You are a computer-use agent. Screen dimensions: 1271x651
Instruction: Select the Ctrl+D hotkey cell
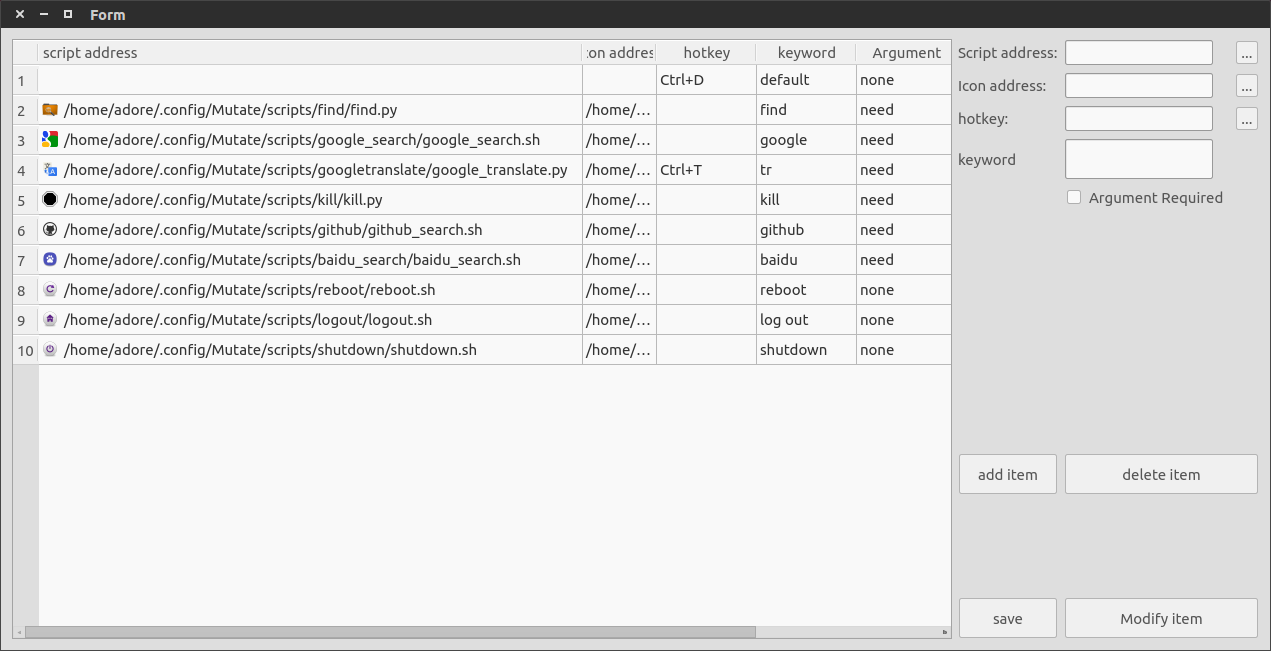[706, 80]
